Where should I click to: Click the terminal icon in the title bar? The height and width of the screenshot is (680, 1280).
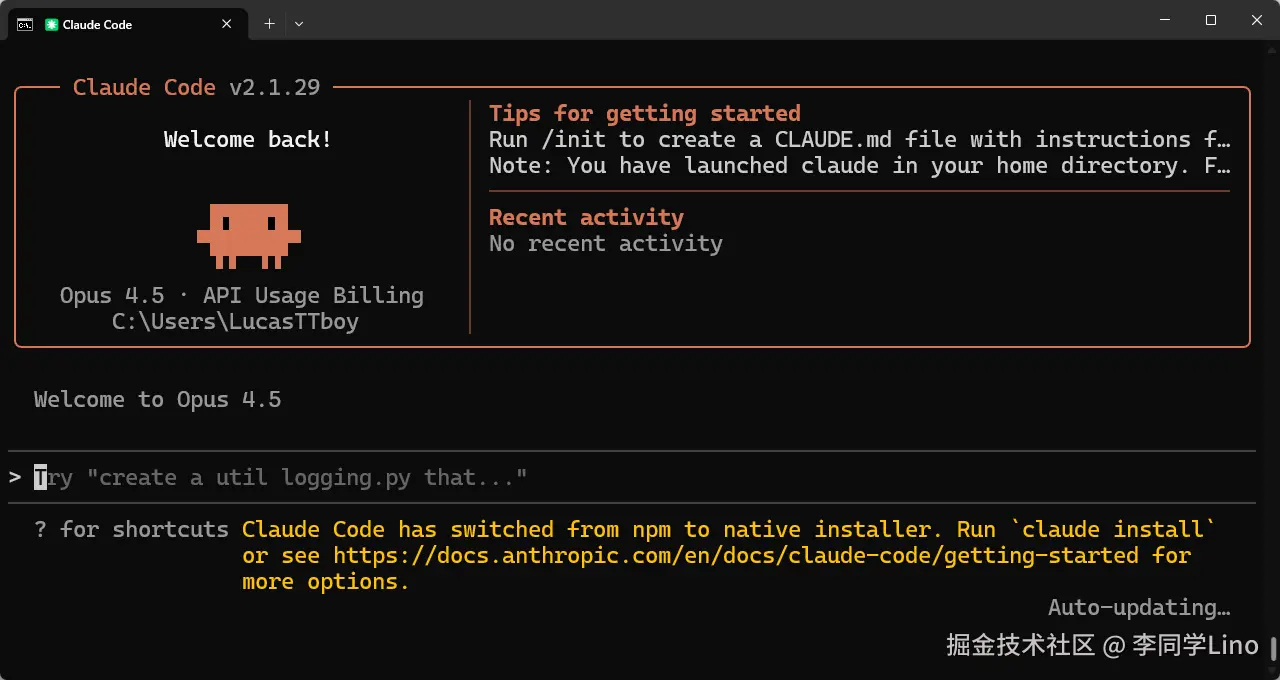click(25, 24)
